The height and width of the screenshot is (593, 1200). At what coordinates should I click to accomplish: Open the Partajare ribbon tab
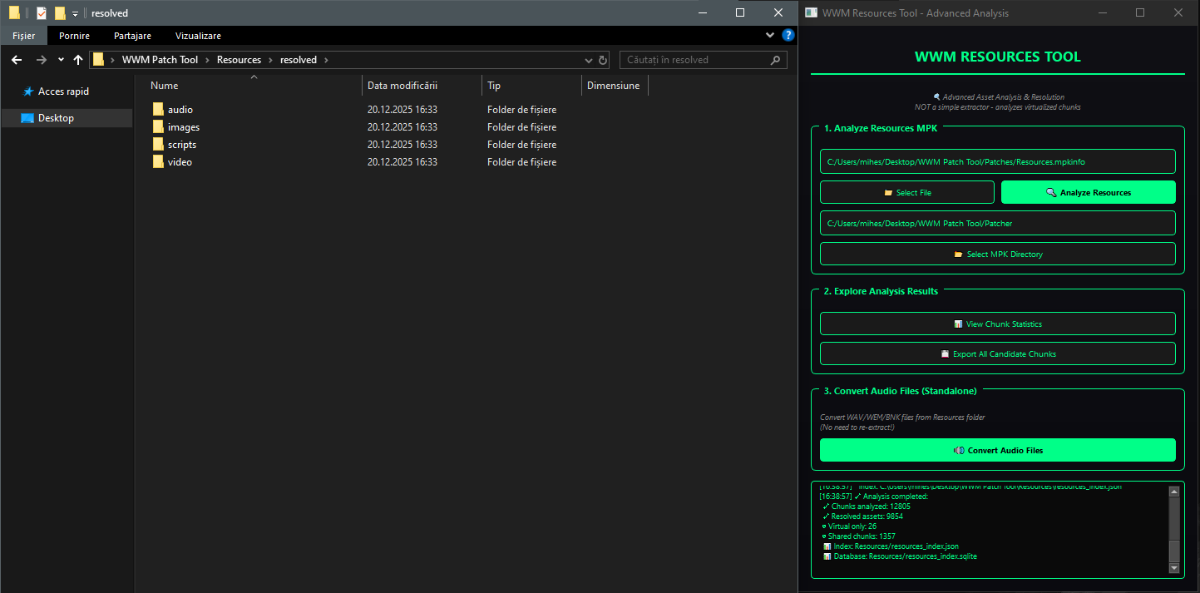[132, 35]
